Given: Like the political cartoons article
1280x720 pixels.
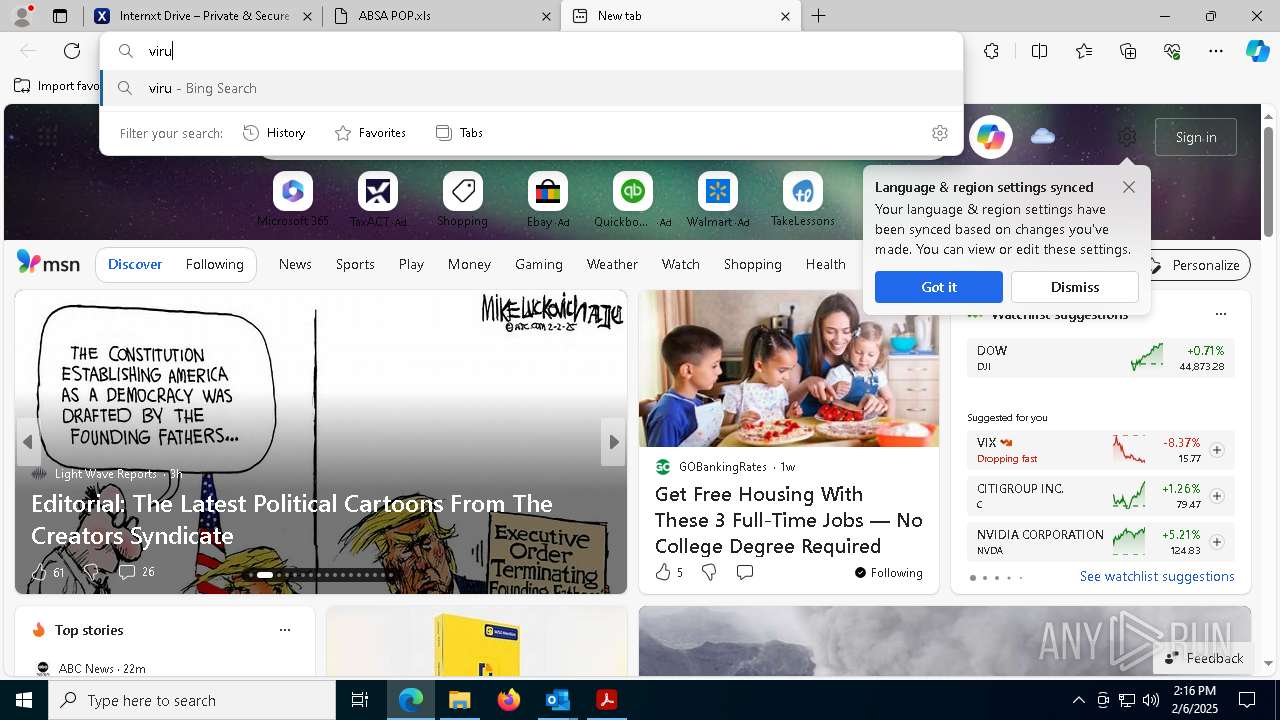Looking at the screenshot, I should point(39,572).
